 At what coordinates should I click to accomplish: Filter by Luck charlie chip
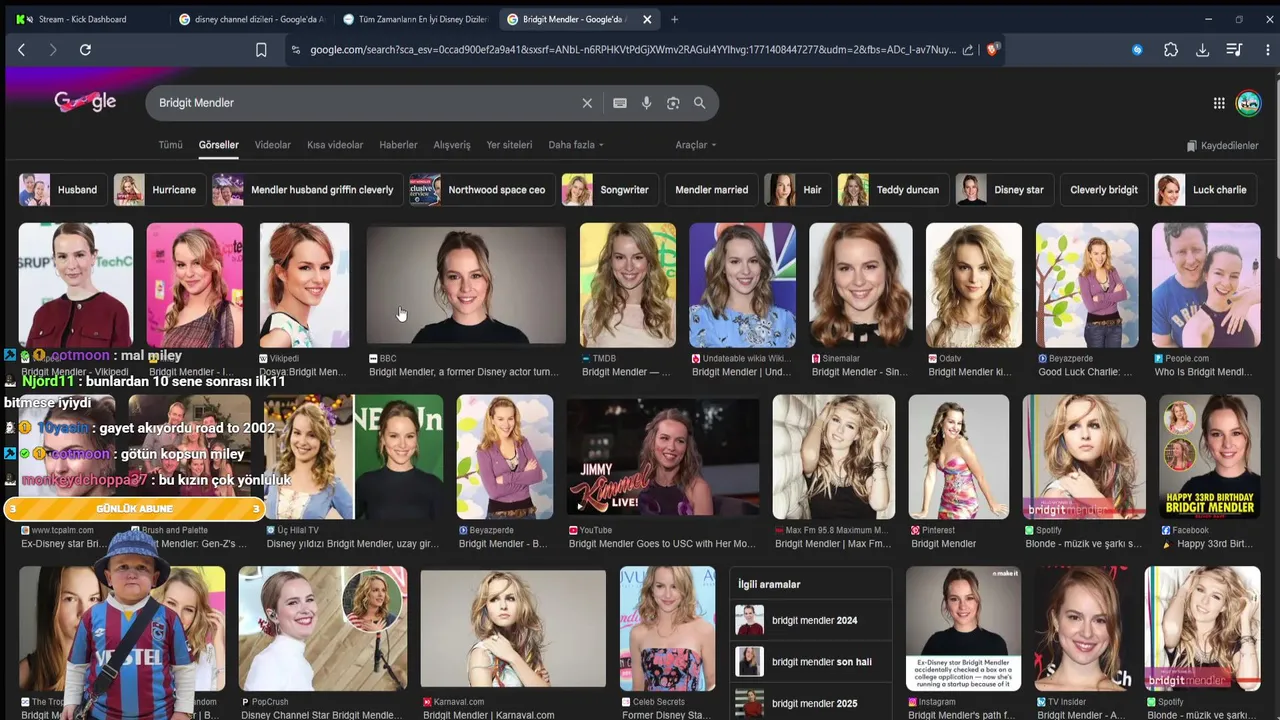point(1206,190)
